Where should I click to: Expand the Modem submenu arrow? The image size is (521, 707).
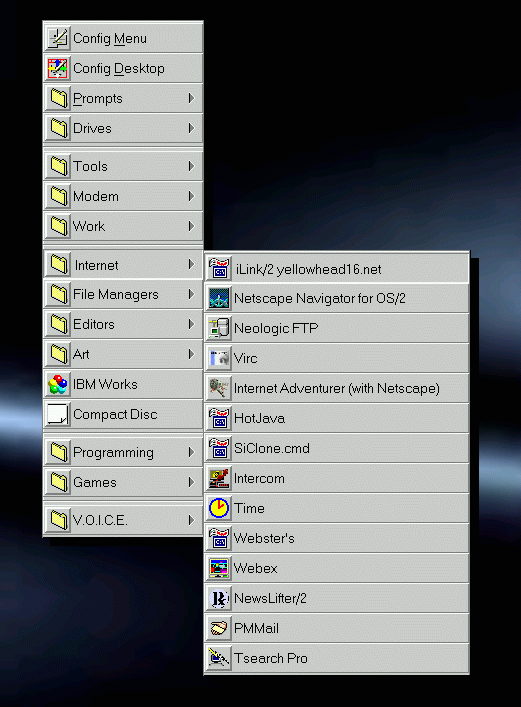(191, 196)
